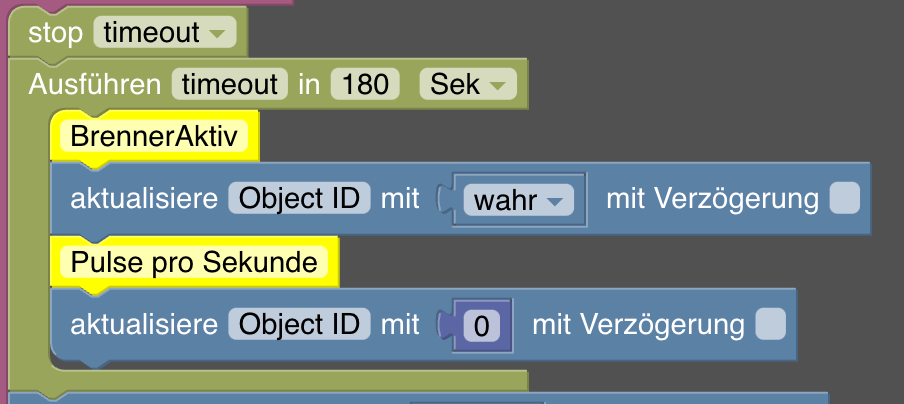Click the 0 number value field

click(481, 326)
